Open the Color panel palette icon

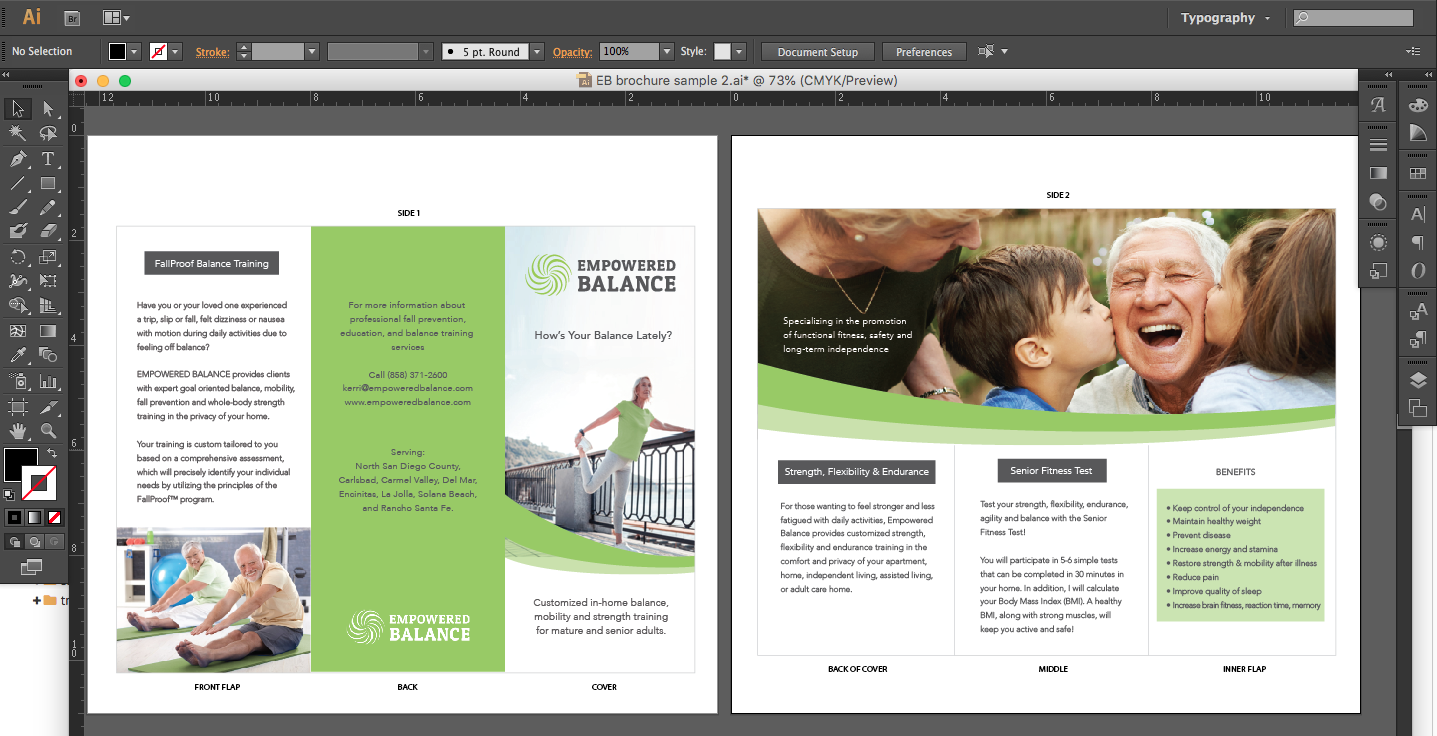pos(1418,105)
